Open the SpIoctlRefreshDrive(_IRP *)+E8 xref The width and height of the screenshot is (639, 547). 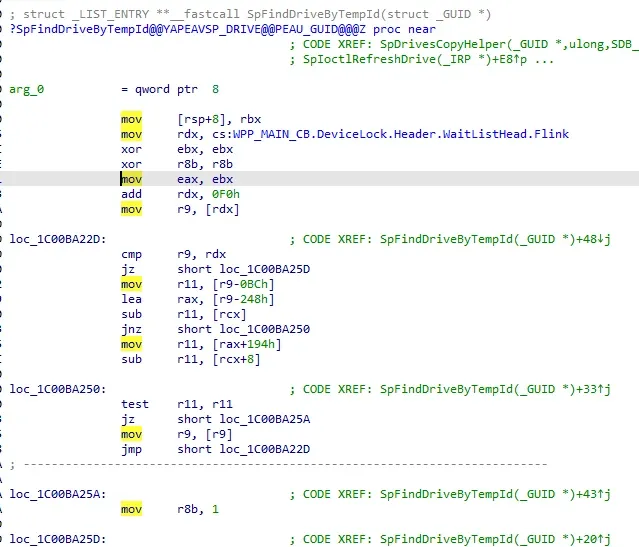pos(414,60)
